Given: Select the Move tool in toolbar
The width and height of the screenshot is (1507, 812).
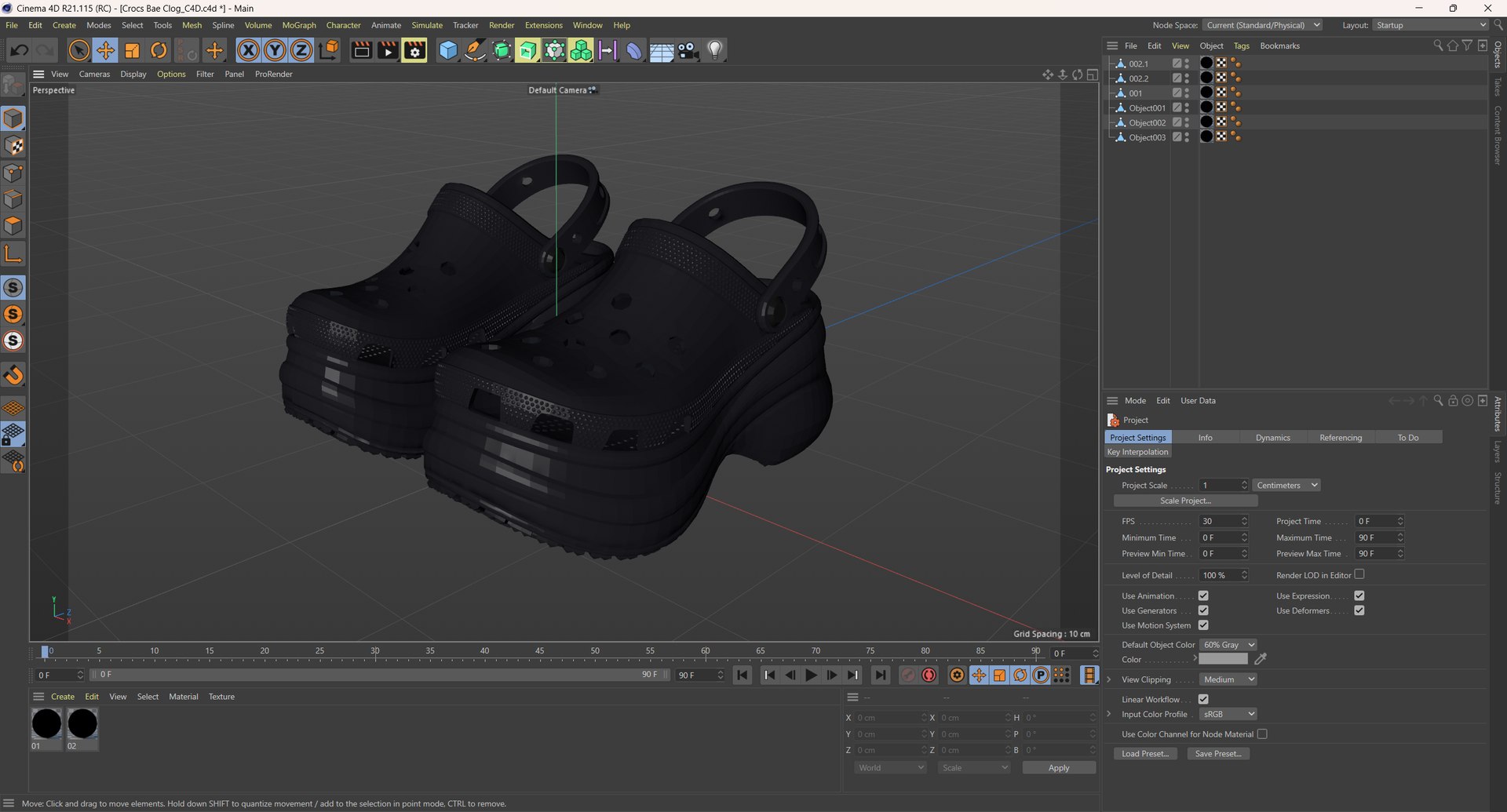Looking at the screenshot, I should pos(105,51).
